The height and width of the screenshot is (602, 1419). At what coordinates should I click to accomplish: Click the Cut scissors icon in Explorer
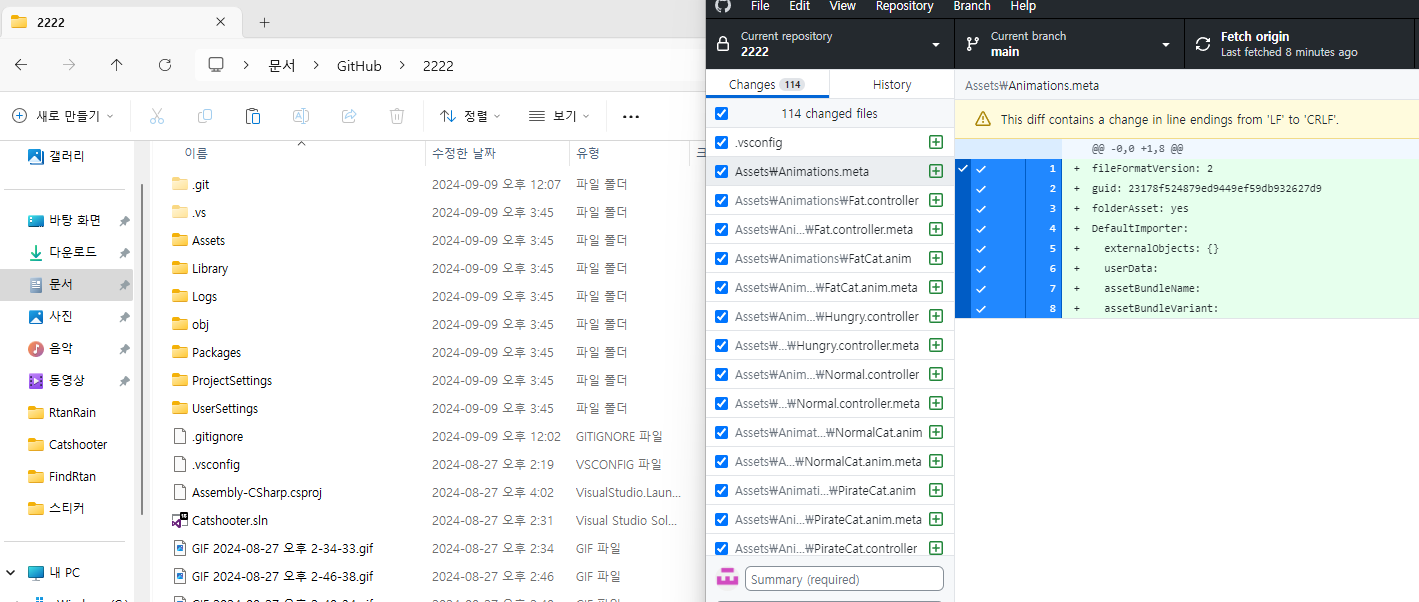click(x=157, y=116)
